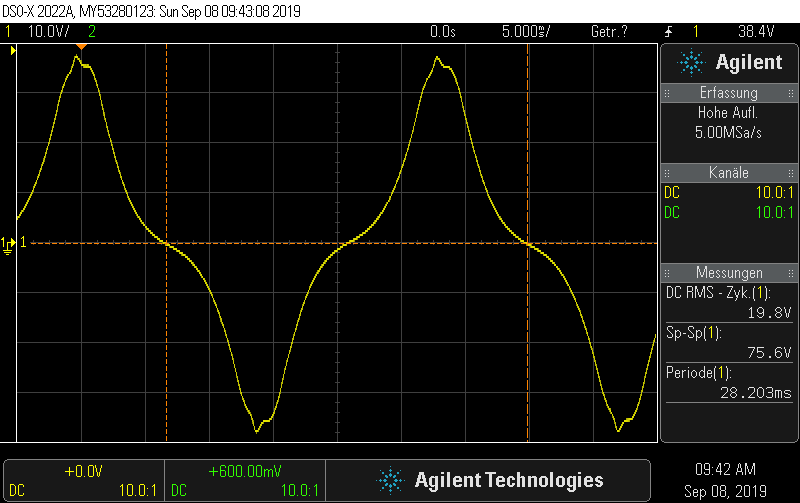This screenshot has height=503, width=800.
Task: Click the 75.6V peak-to-peak value
Action: (769, 353)
